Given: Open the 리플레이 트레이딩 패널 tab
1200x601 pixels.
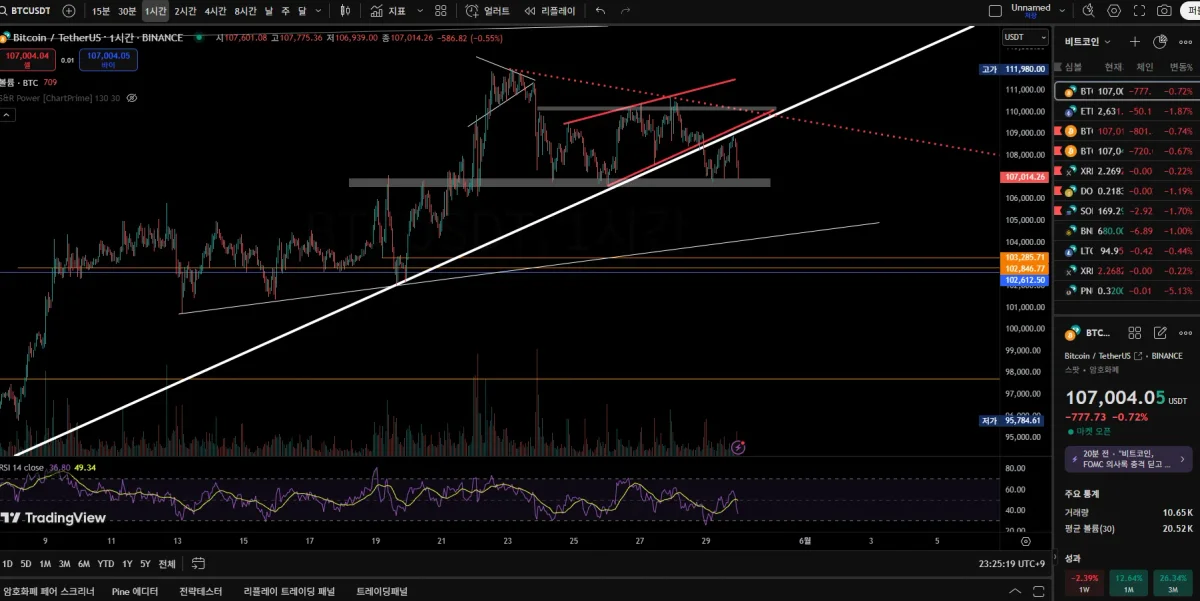Looking at the screenshot, I should pos(289,591).
